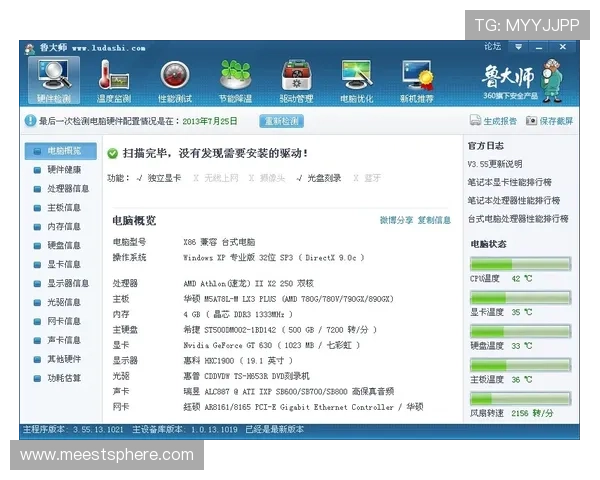Click 惠科 HKC1900 display text
The height and width of the screenshot is (480, 600).
(238, 361)
